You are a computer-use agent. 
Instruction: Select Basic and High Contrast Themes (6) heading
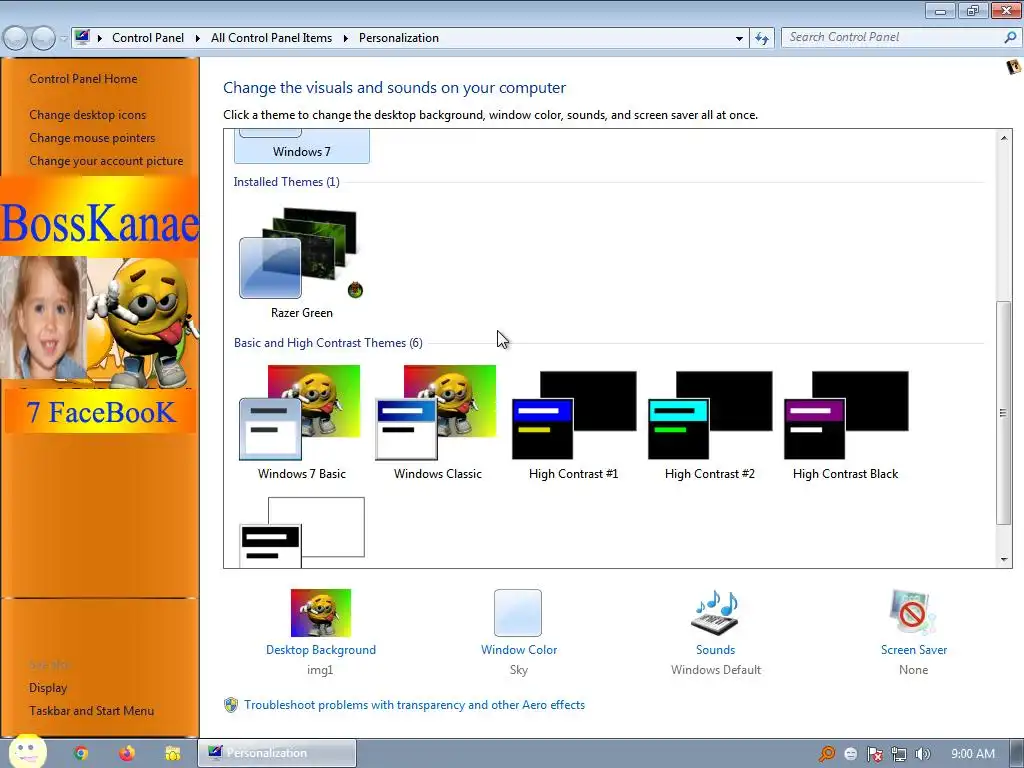pos(328,343)
